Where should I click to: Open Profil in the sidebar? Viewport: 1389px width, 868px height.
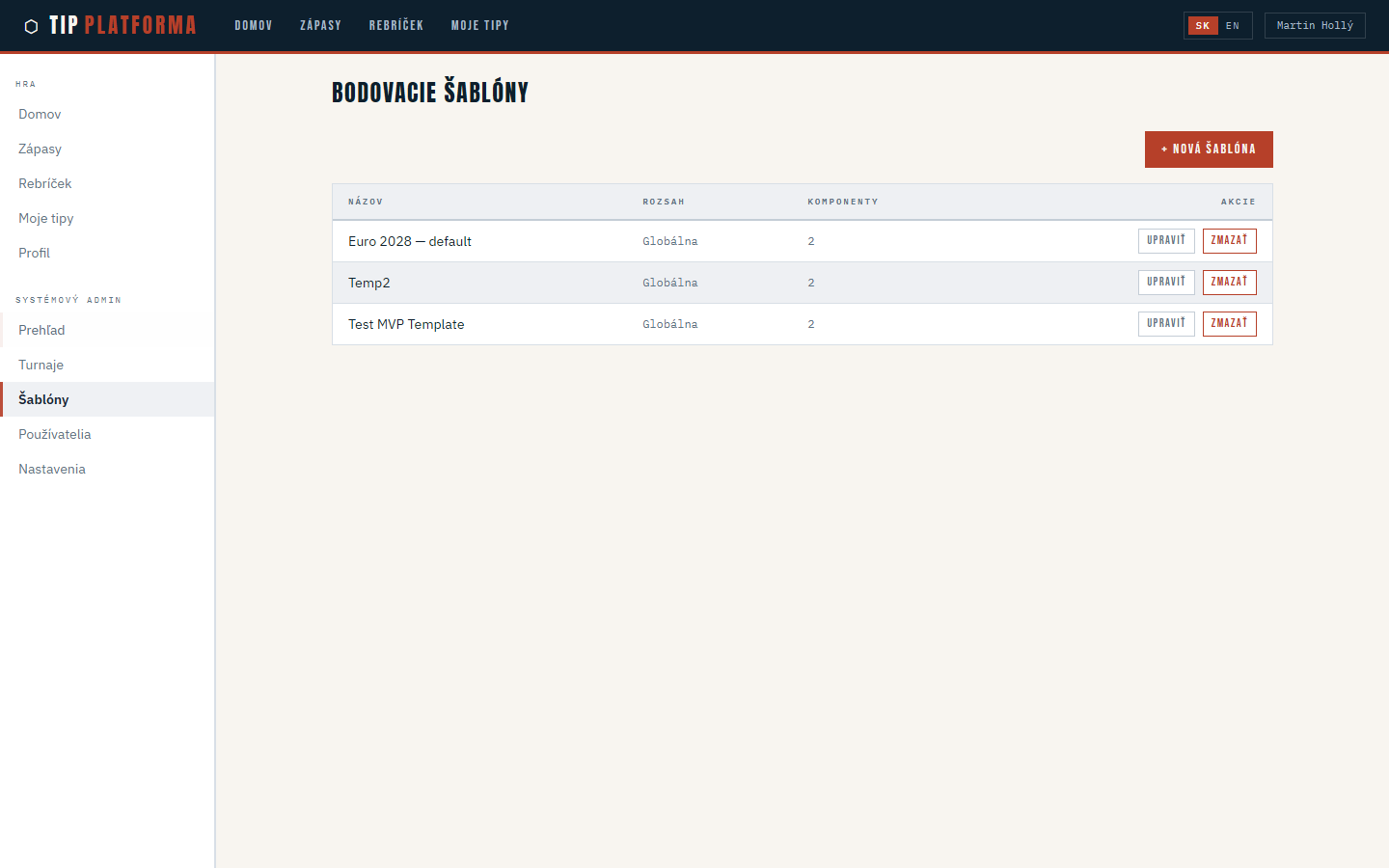tap(35, 253)
